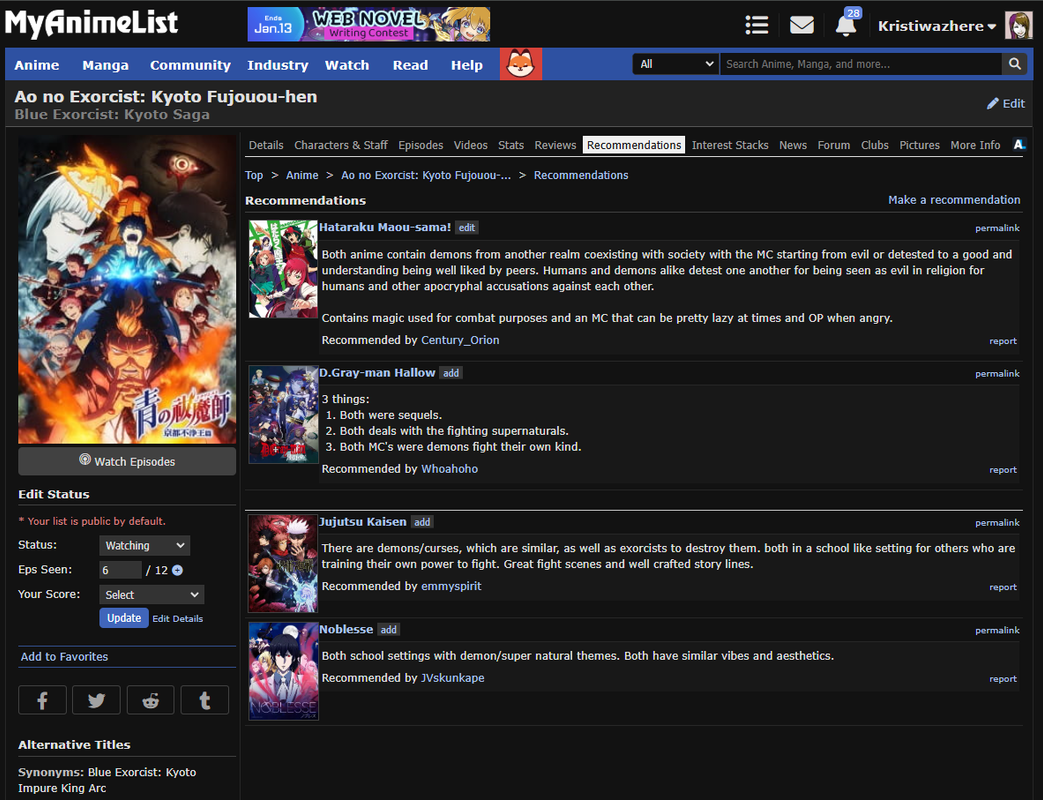The width and height of the screenshot is (1043, 800).
Task: Open Whoahoho's profile
Action: [x=449, y=469]
